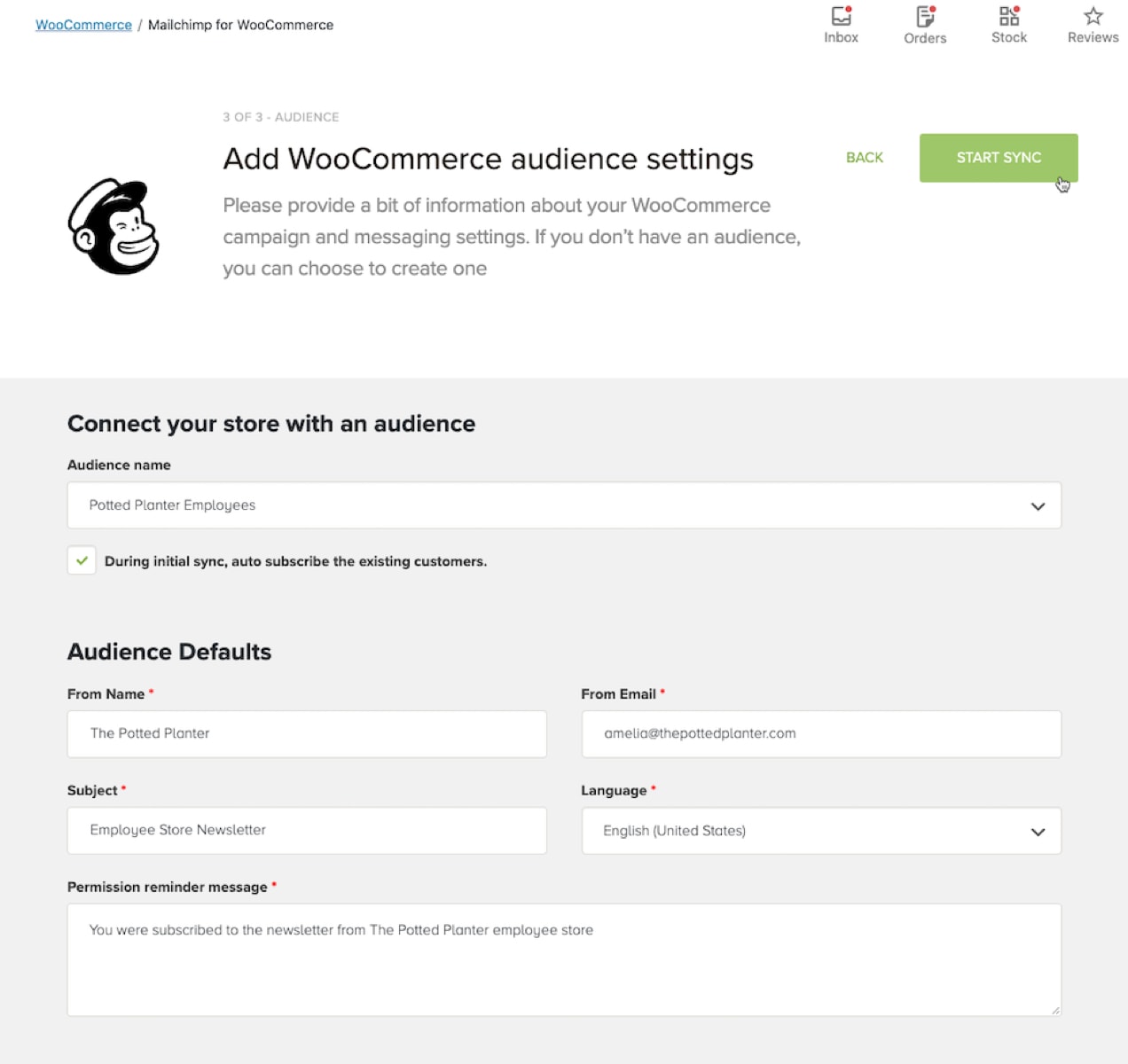Click the From Name input field
This screenshot has width=1128, height=1064.
(x=306, y=734)
